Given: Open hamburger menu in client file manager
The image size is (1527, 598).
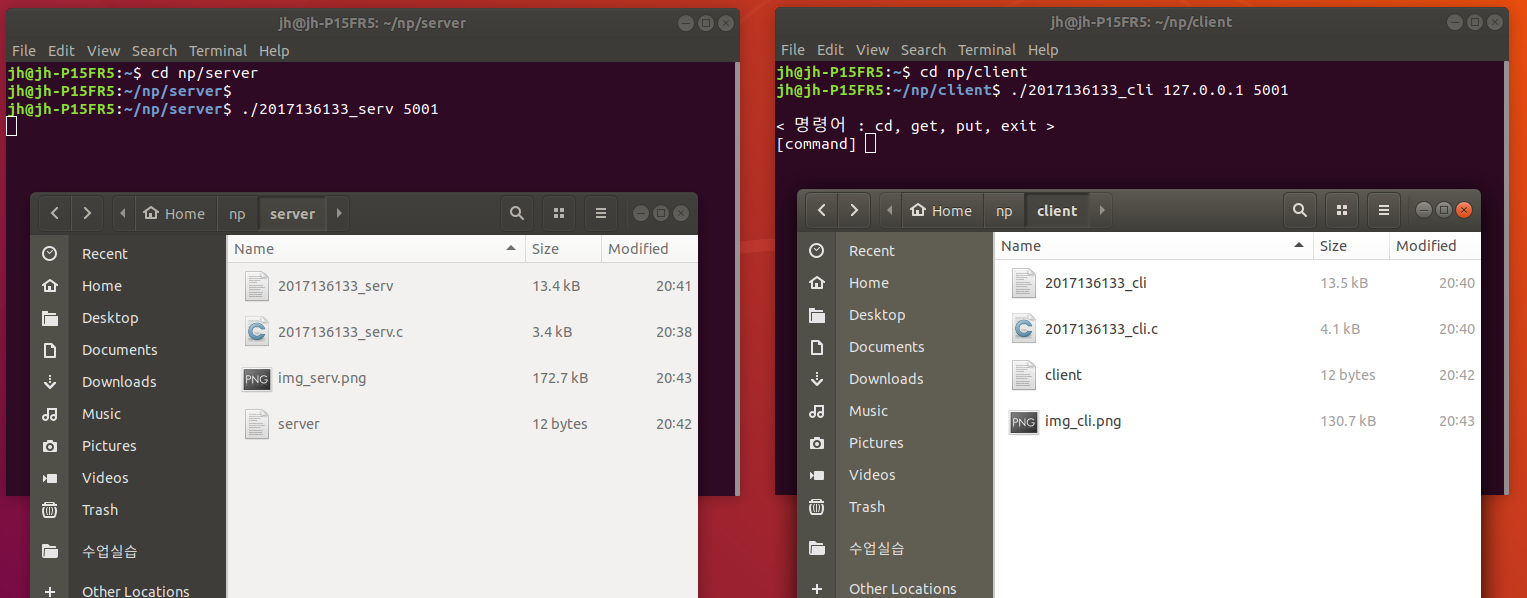Looking at the screenshot, I should point(1384,210).
